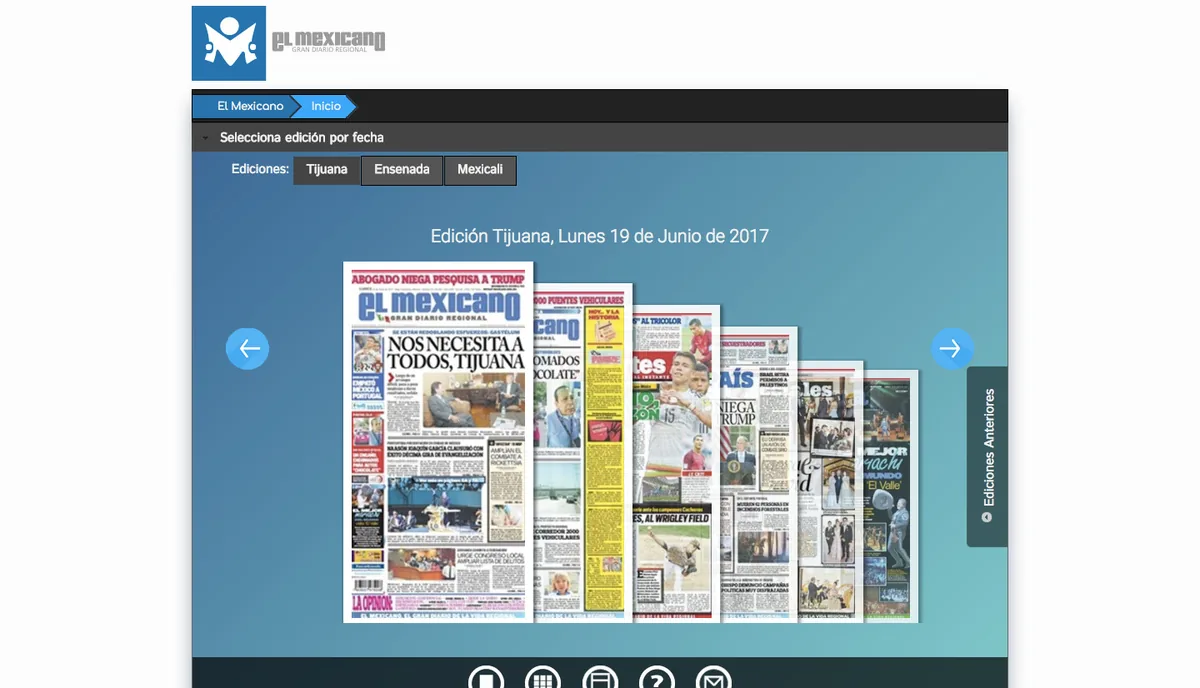The image size is (1200, 688).
Task: Open the Ediciones Anteriores side panel
Action: pyautogui.click(x=987, y=456)
